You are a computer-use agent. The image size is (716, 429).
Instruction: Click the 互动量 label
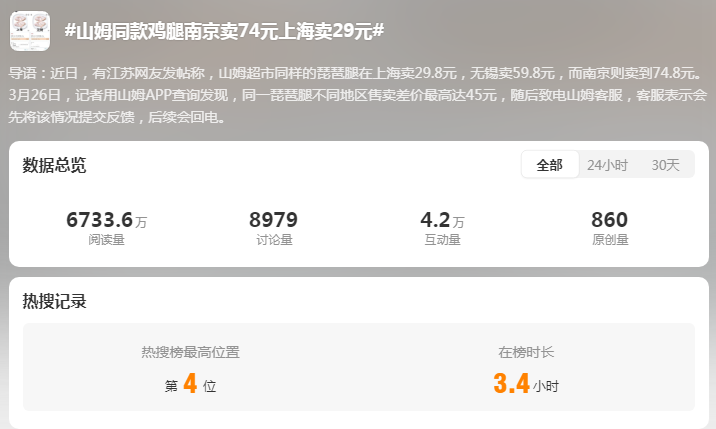[x=442, y=240]
